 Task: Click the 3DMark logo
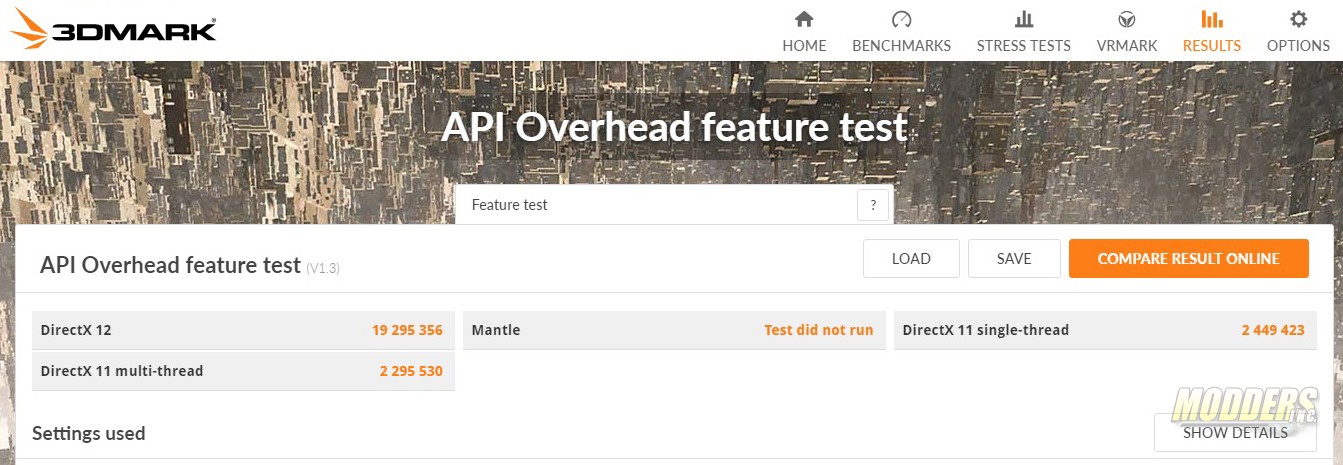pyautogui.click(x=112, y=28)
